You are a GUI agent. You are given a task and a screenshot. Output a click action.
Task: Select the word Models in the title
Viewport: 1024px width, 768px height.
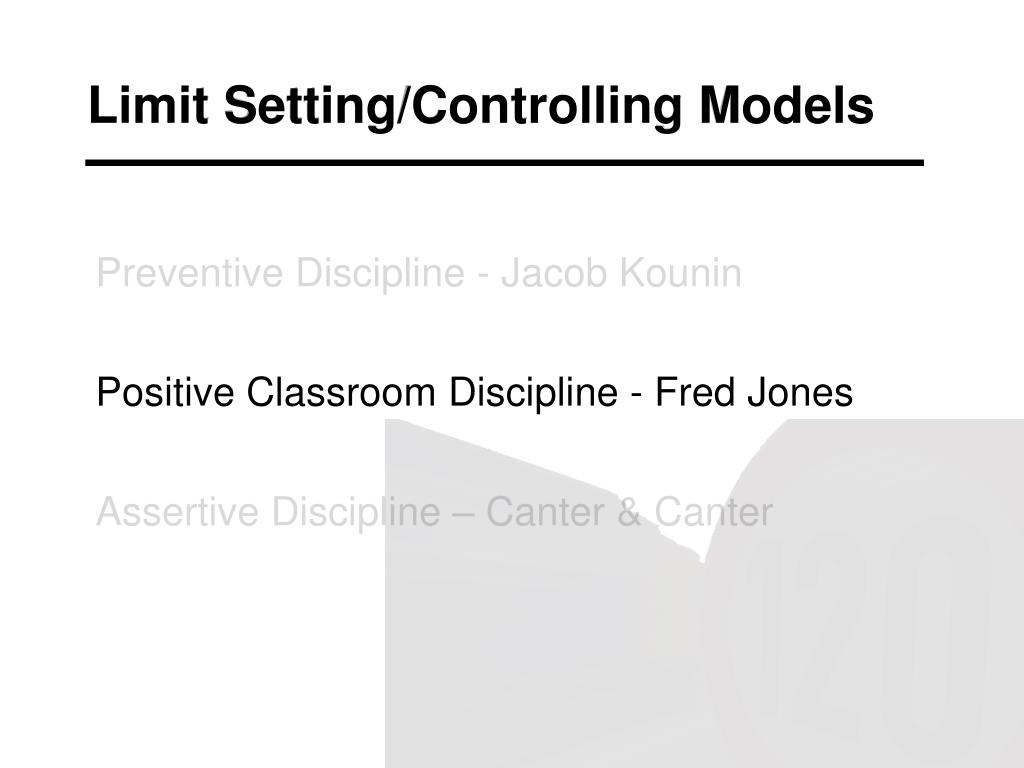(x=786, y=104)
